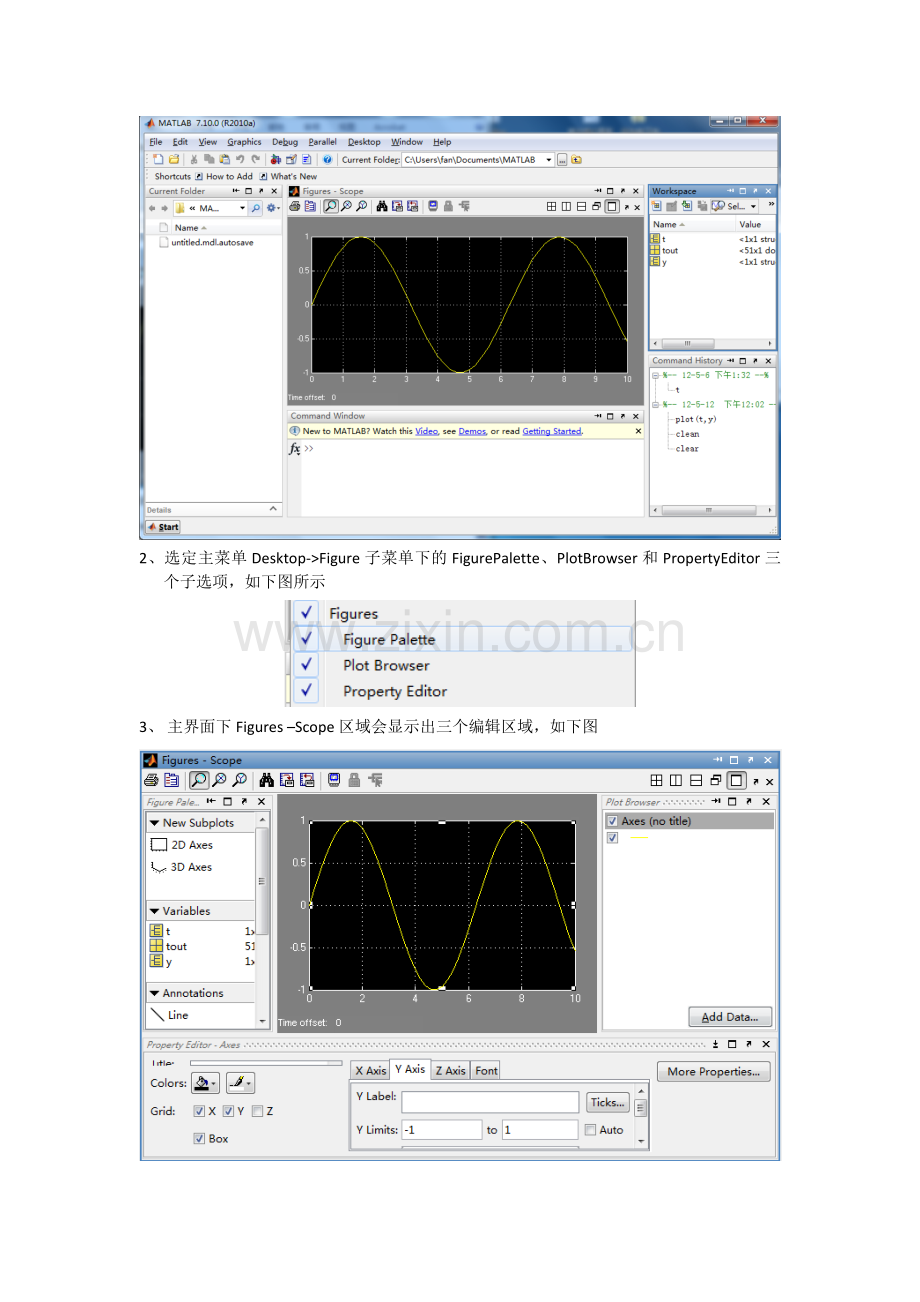Toggle Grid X checkbox in Property Editor
Viewport: 920px width, 1302px height.
199,1111
